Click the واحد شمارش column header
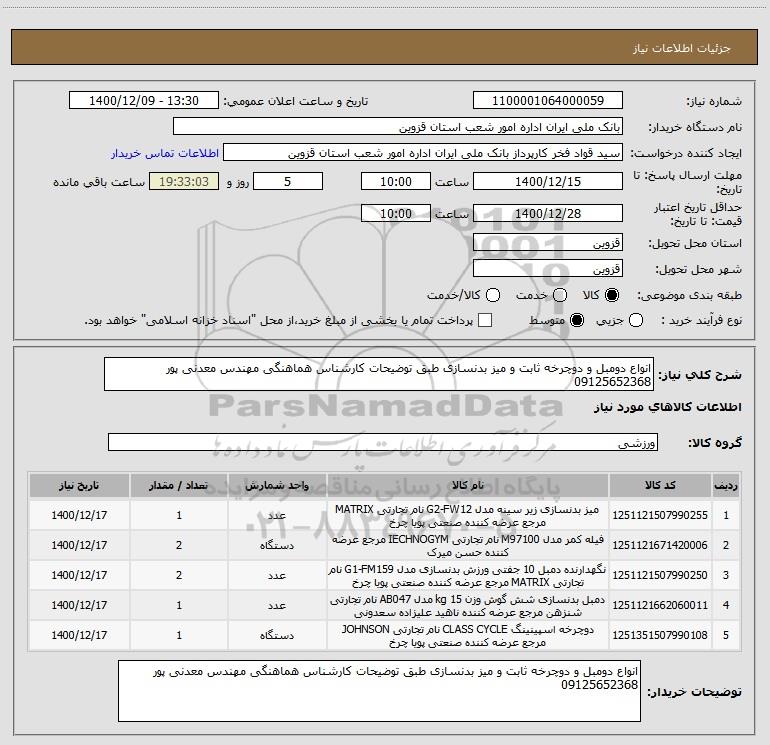This screenshot has width=770, height=745. click(277, 485)
